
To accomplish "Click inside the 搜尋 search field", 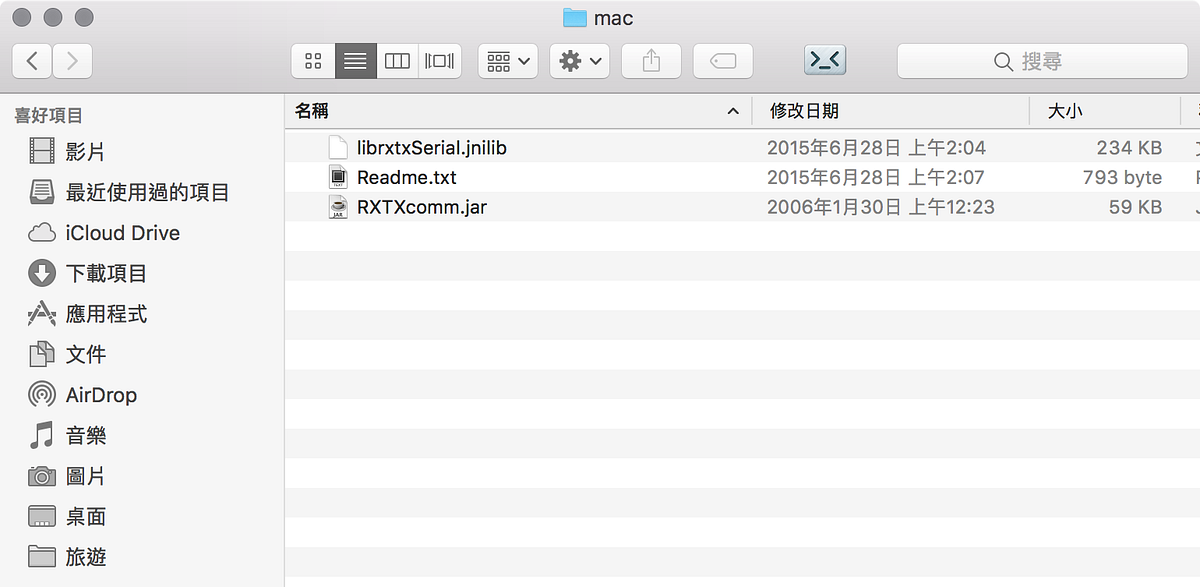I will 1042,60.
